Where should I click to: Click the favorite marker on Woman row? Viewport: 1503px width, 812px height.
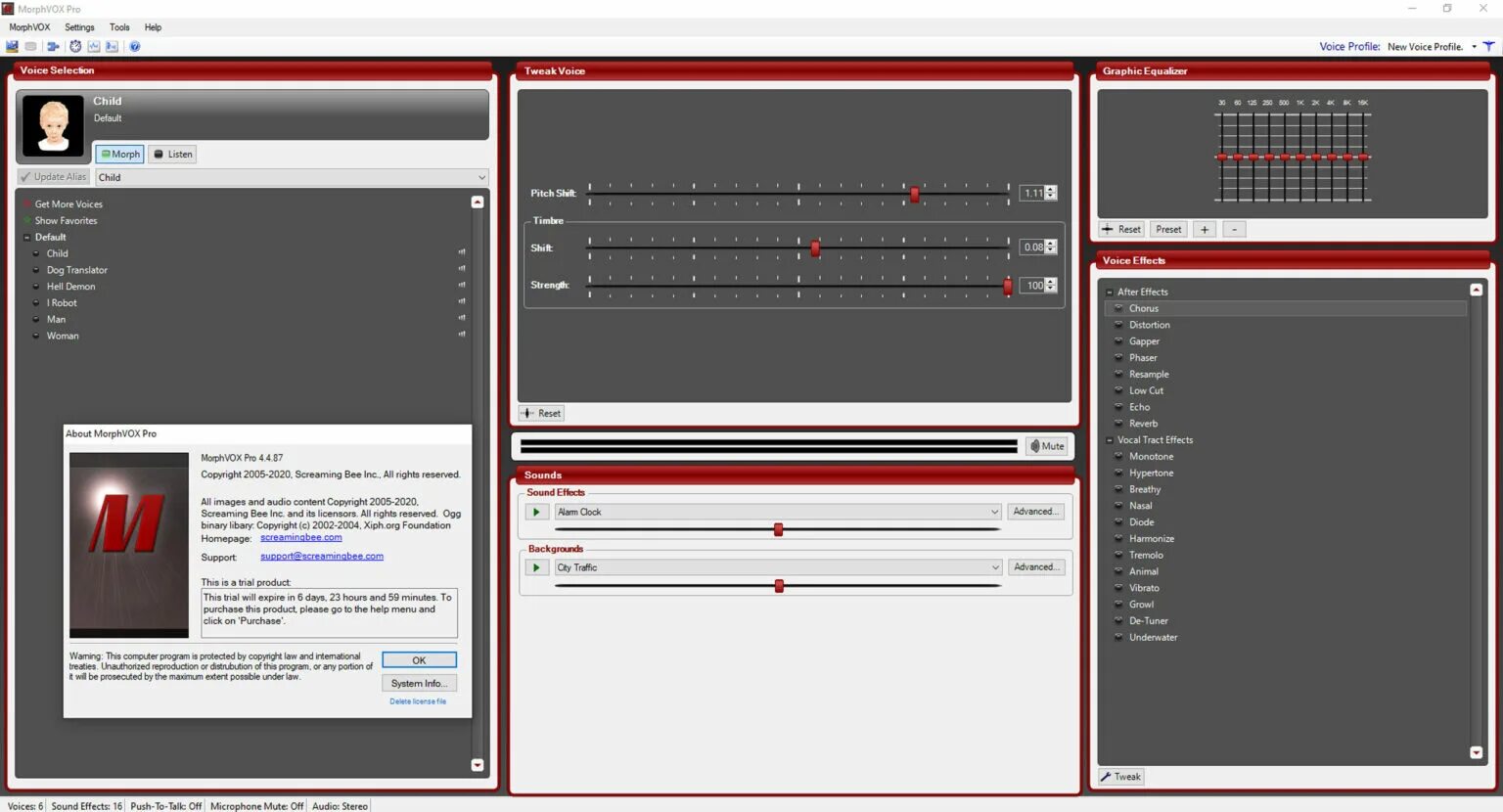point(462,335)
